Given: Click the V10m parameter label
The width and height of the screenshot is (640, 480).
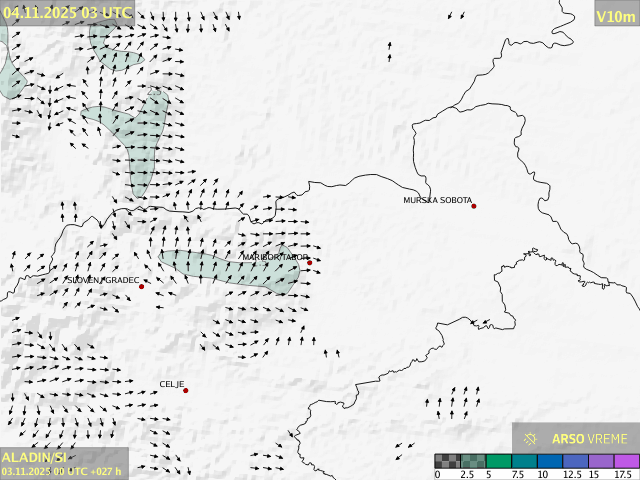Looking at the screenshot, I should click(615, 16).
